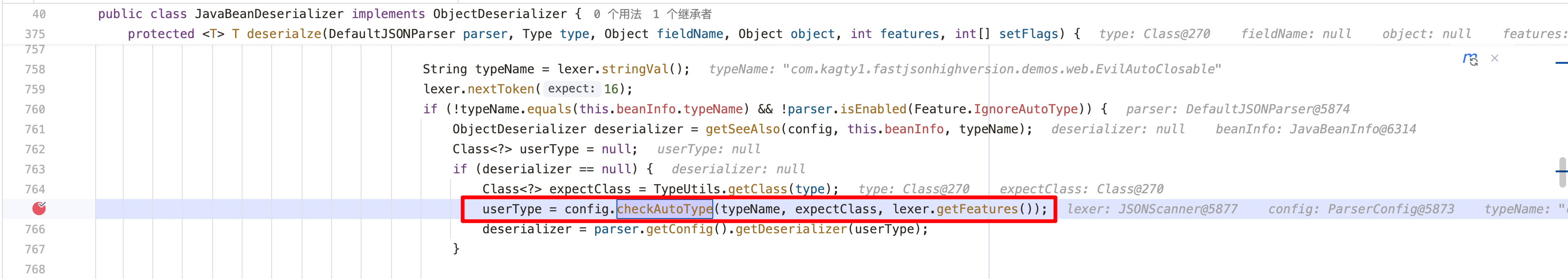Click the breakpoint icon on the highlighted line
Viewport: 1568px width, 279px height.
point(39,209)
